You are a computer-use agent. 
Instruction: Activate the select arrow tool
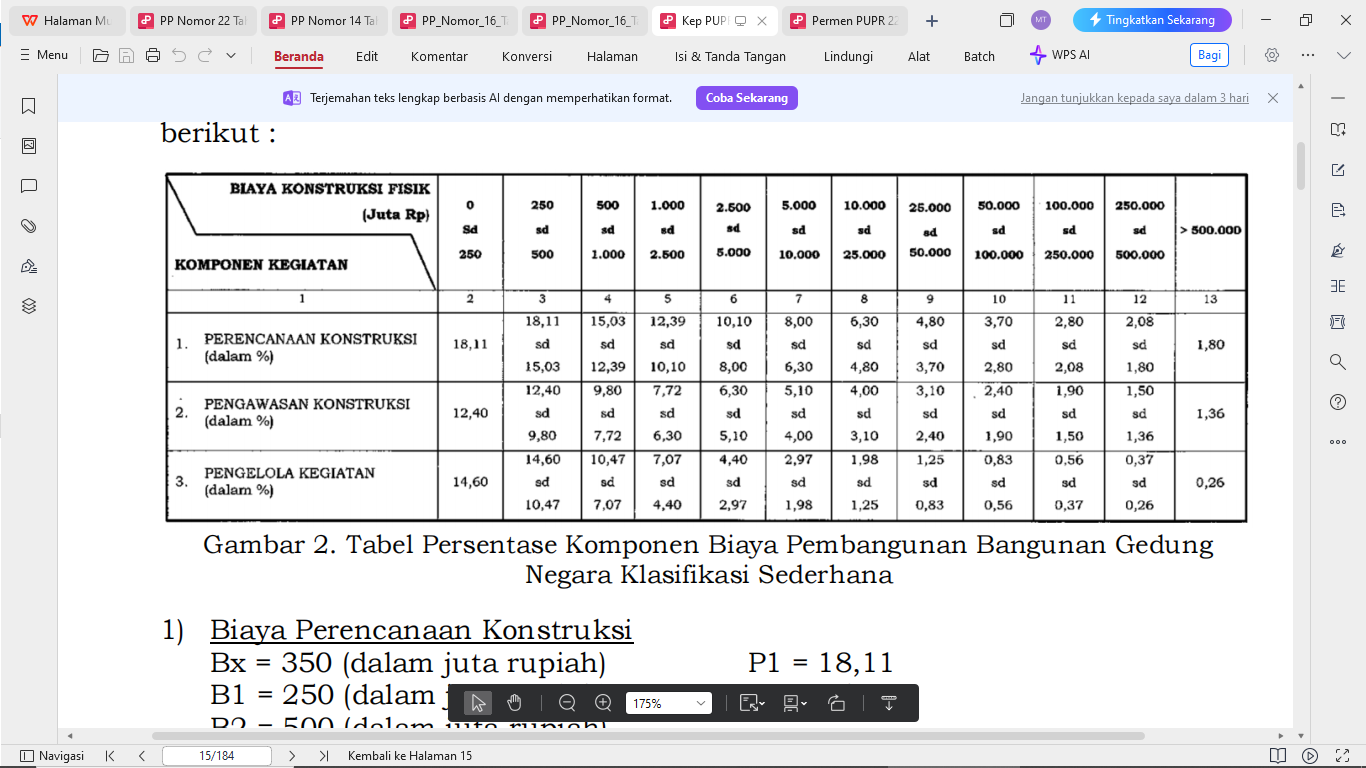pos(478,703)
